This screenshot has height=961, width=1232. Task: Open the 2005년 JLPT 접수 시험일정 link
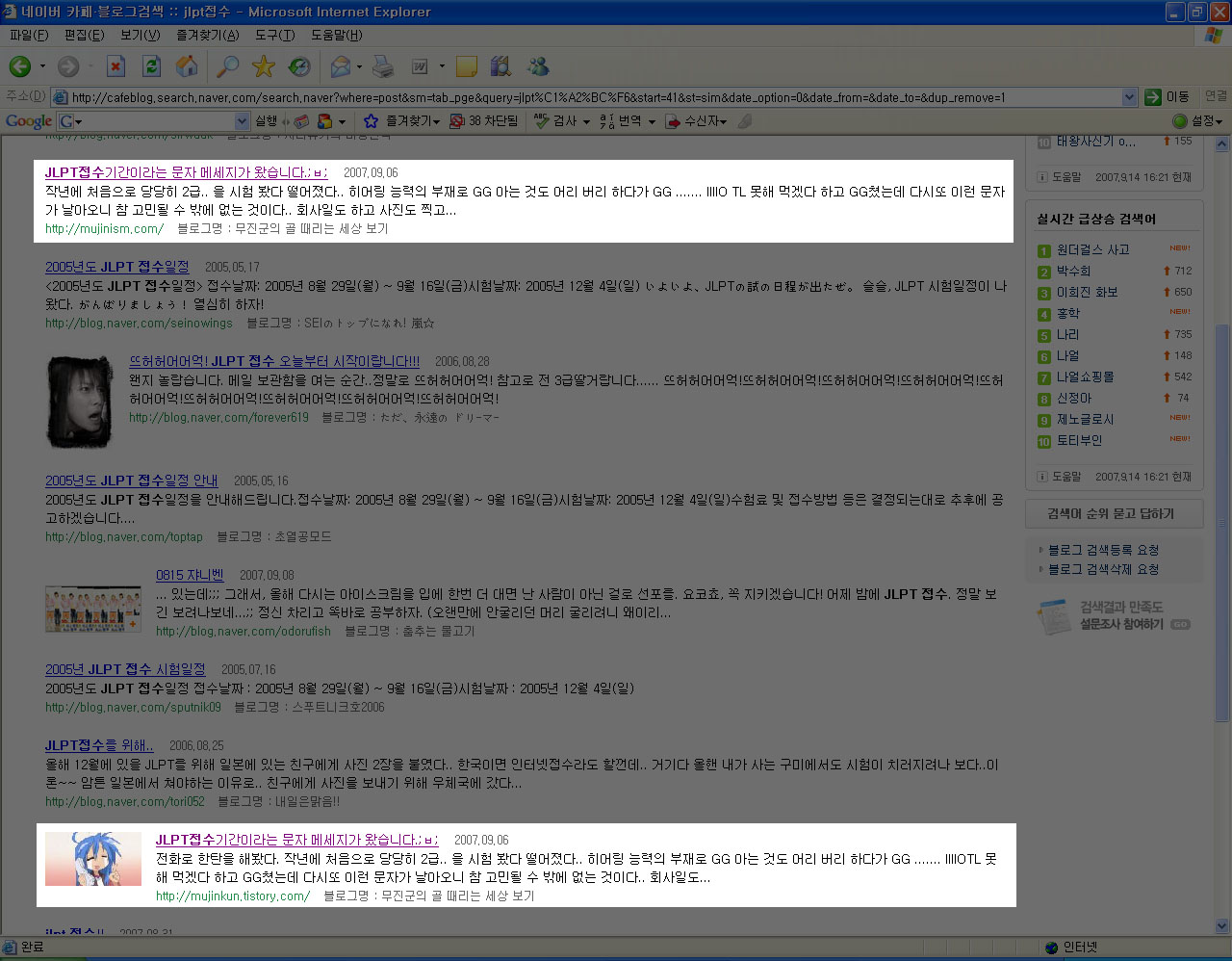pos(125,669)
